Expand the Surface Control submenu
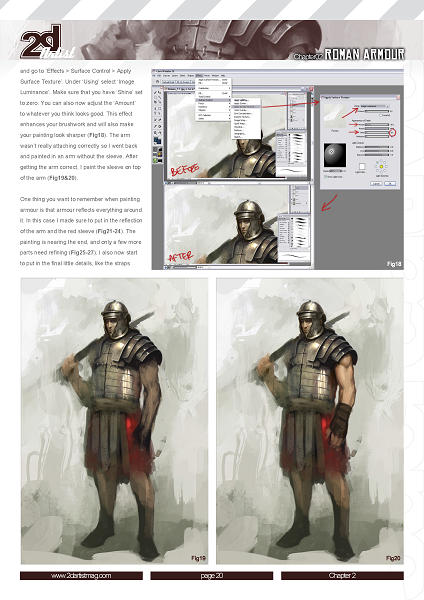Image resolution: width=424 pixels, height=600 pixels. click(207, 100)
